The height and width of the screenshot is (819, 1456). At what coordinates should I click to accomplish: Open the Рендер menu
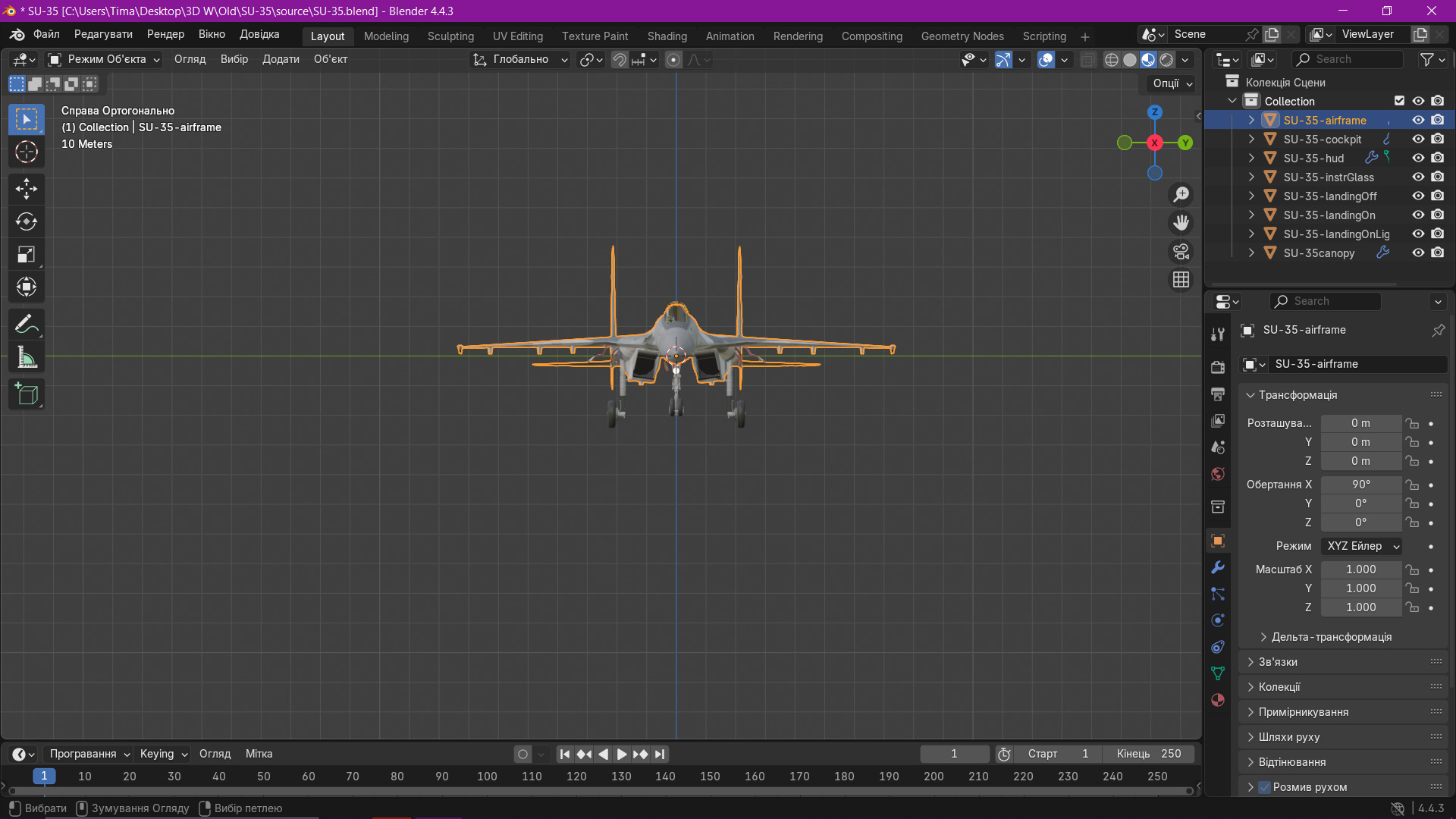click(x=165, y=34)
